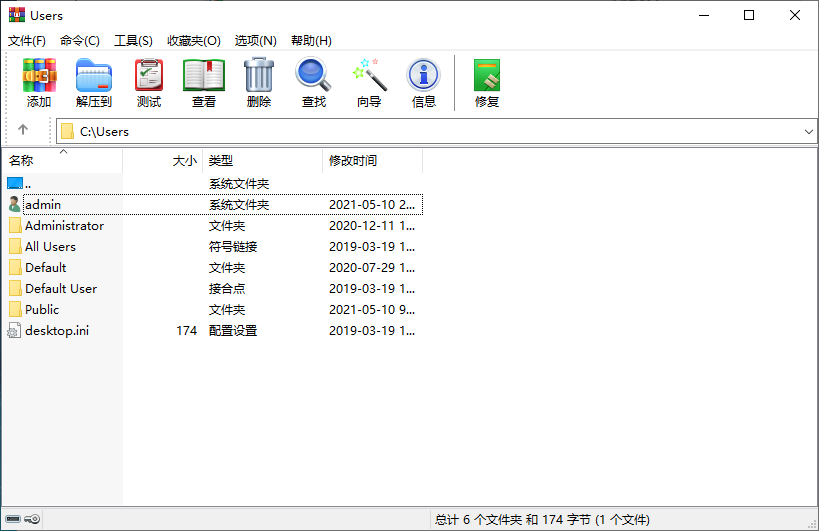Minimize the Users window
819x531 pixels.
tap(704, 15)
